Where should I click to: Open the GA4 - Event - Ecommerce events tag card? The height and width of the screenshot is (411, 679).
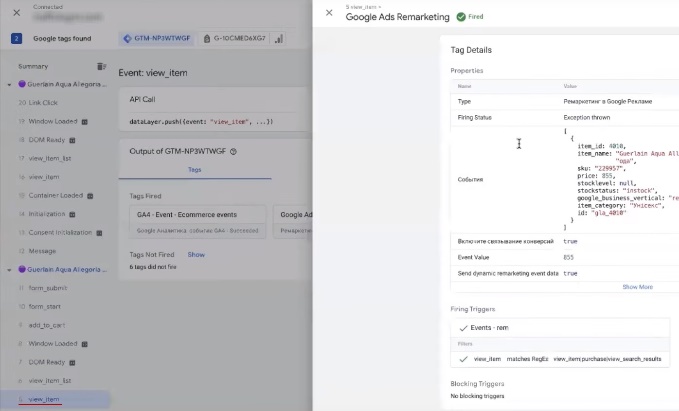point(200,215)
